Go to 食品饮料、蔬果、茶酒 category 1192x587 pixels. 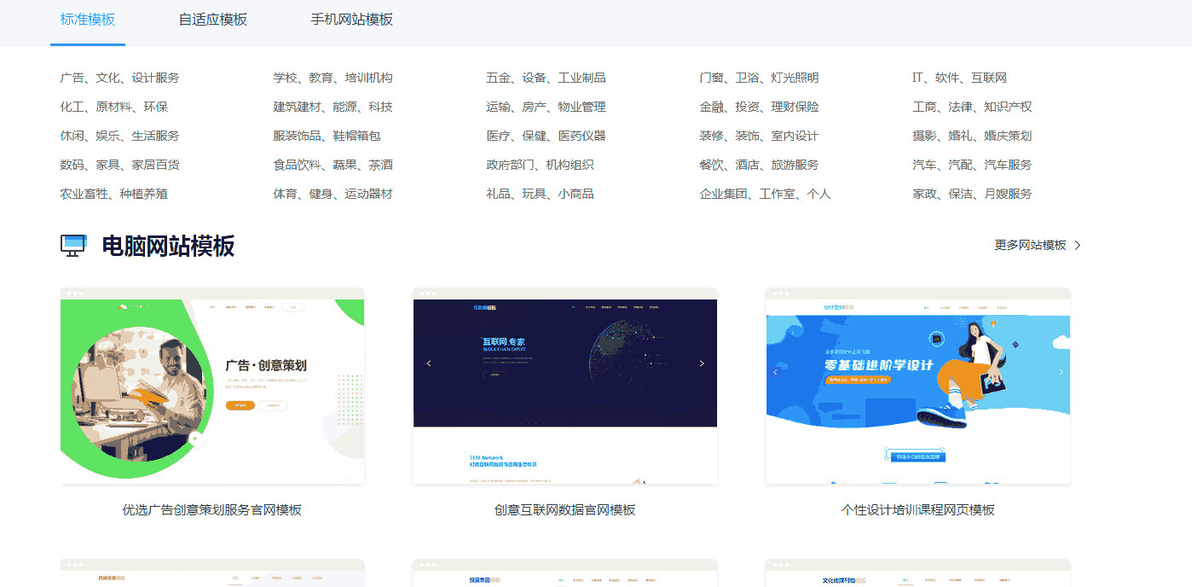click(333, 164)
